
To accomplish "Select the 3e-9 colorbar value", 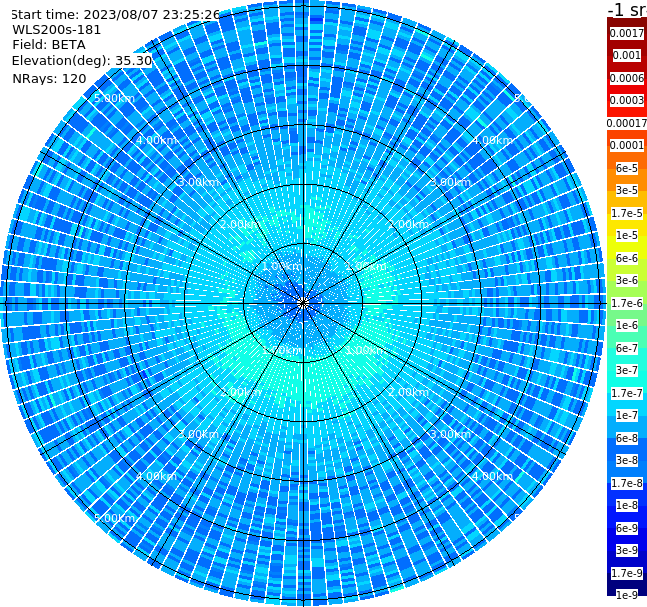I will pyautogui.click(x=627, y=550).
